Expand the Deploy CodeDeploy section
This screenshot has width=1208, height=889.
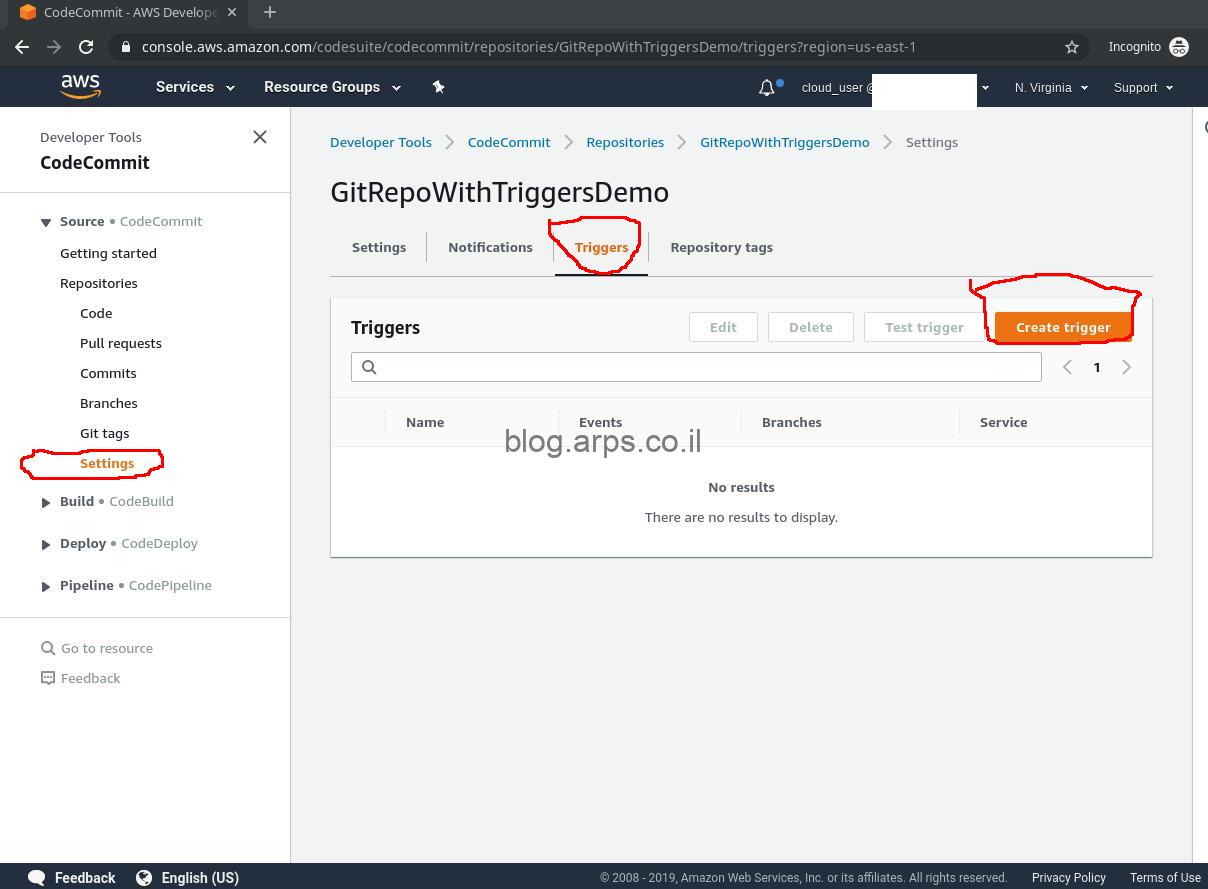[46, 544]
